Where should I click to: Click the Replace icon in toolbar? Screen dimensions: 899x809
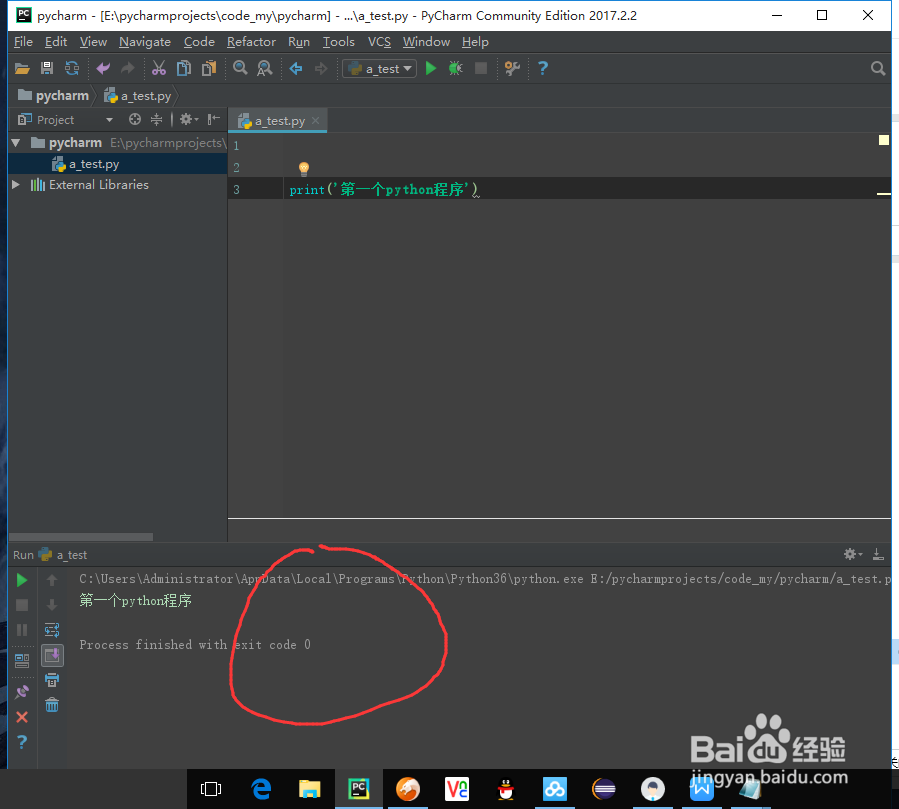click(x=264, y=69)
